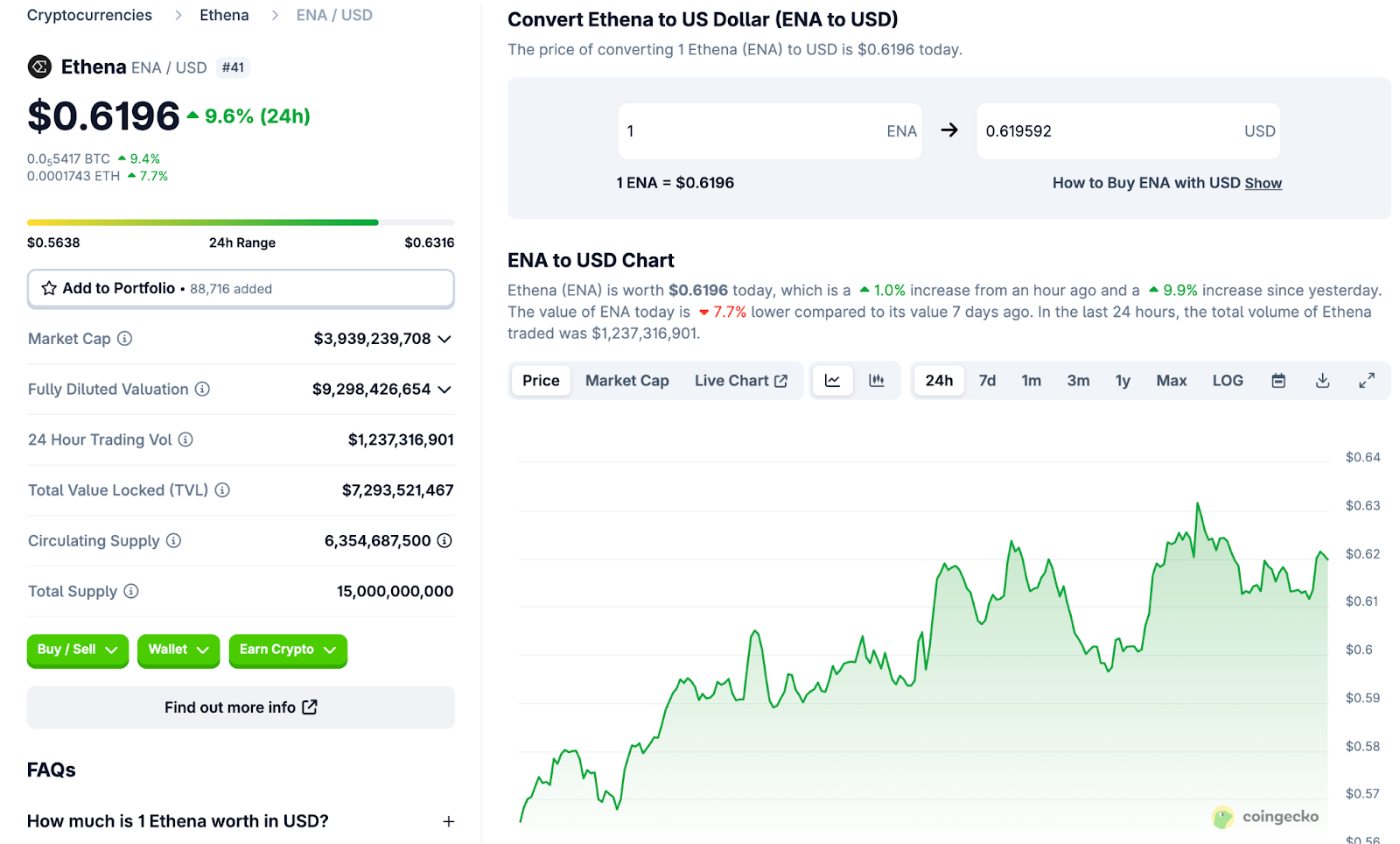Open the calendar date range icon
Screen dimensions: 1400x844
click(x=1277, y=381)
